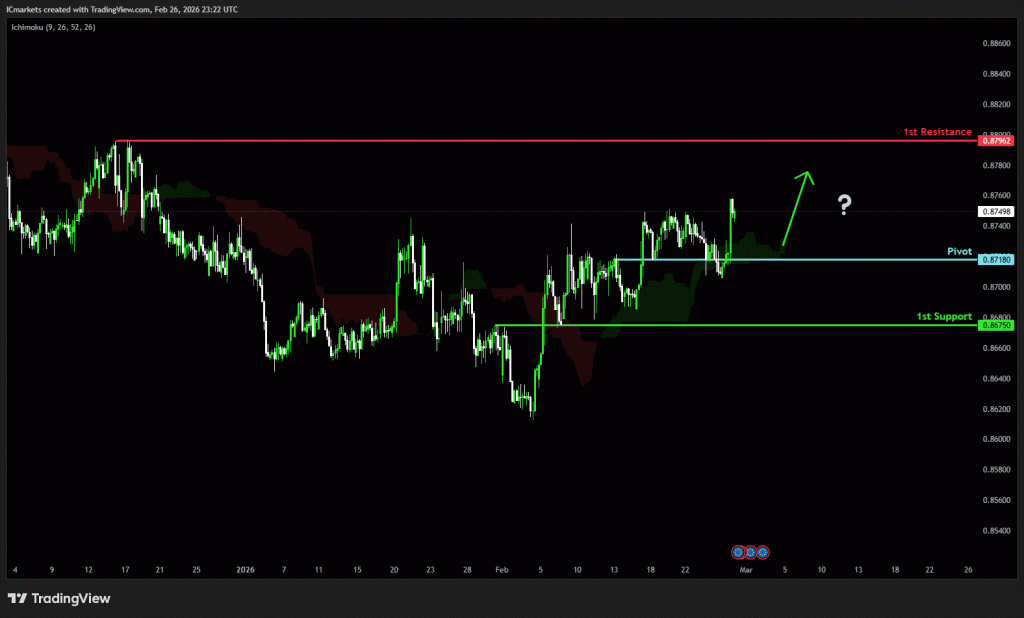Click the 1st Support label
The height and width of the screenshot is (618, 1024).
tap(944, 316)
